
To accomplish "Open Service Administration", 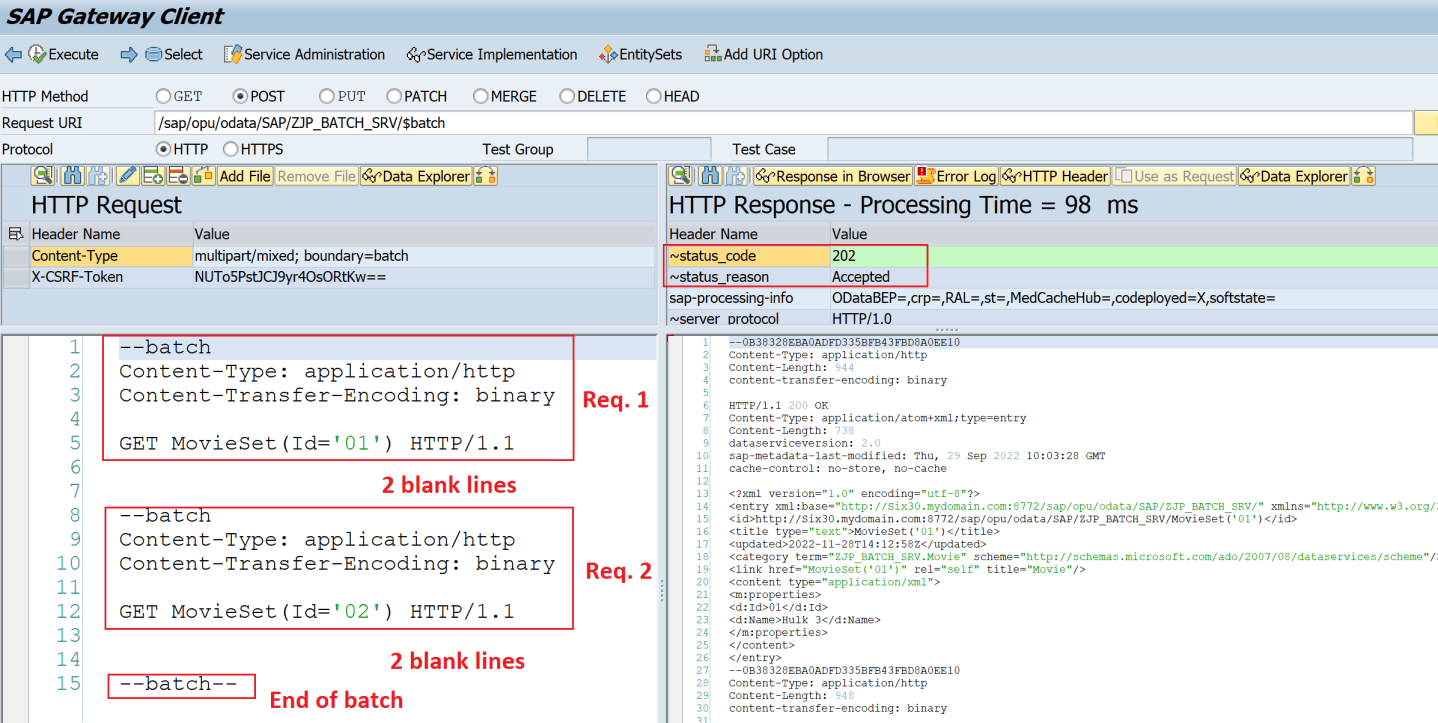I will tap(304, 54).
